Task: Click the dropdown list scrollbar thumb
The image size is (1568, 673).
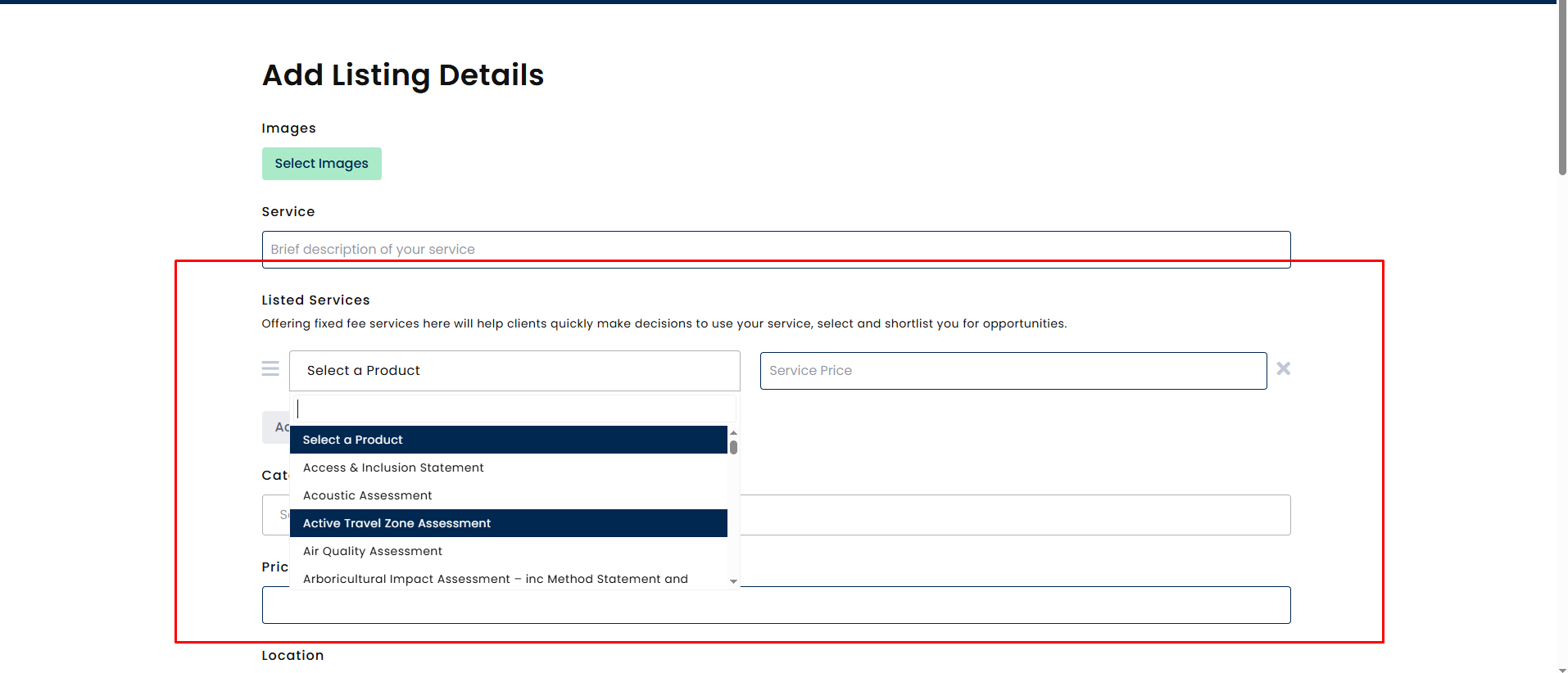Action: pyautogui.click(x=734, y=447)
